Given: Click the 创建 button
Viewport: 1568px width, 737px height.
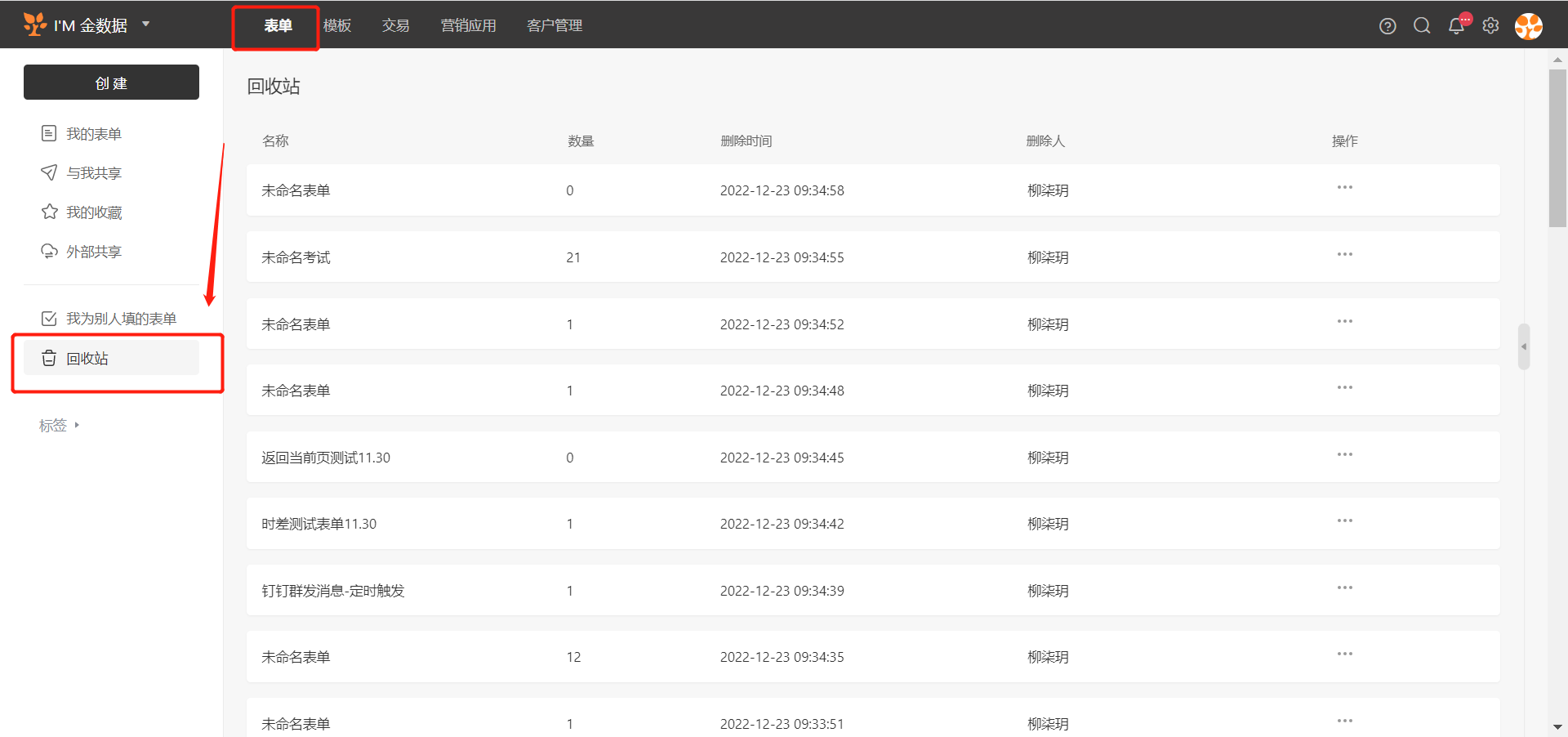Looking at the screenshot, I should tap(111, 83).
